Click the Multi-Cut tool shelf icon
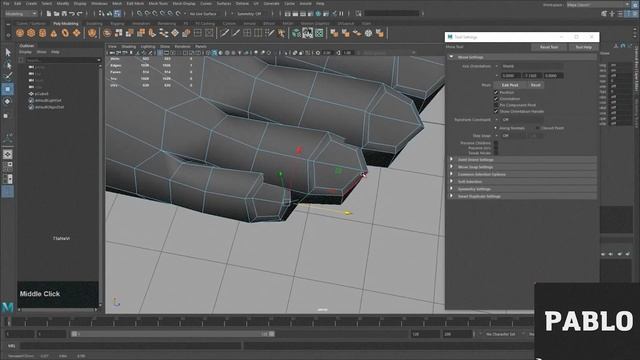Screen dimensions: 640x360 coord(224,33)
